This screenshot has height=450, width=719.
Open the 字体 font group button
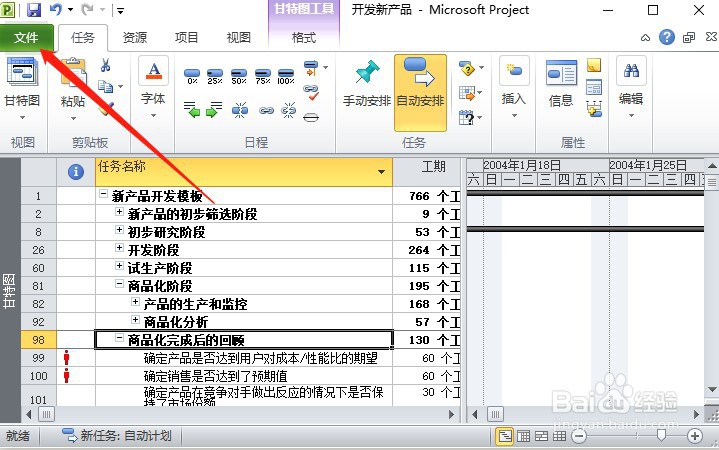(x=154, y=87)
